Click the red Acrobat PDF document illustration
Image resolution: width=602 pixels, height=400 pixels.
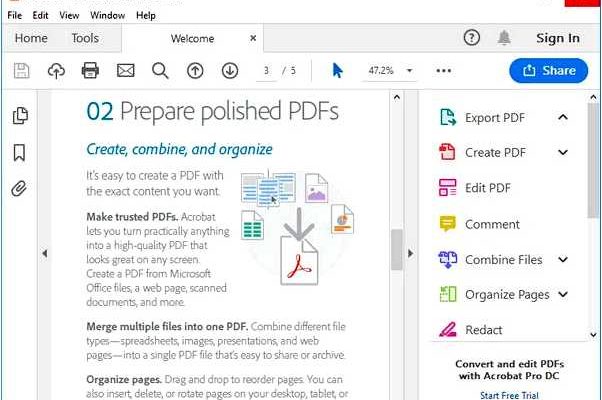click(x=299, y=261)
